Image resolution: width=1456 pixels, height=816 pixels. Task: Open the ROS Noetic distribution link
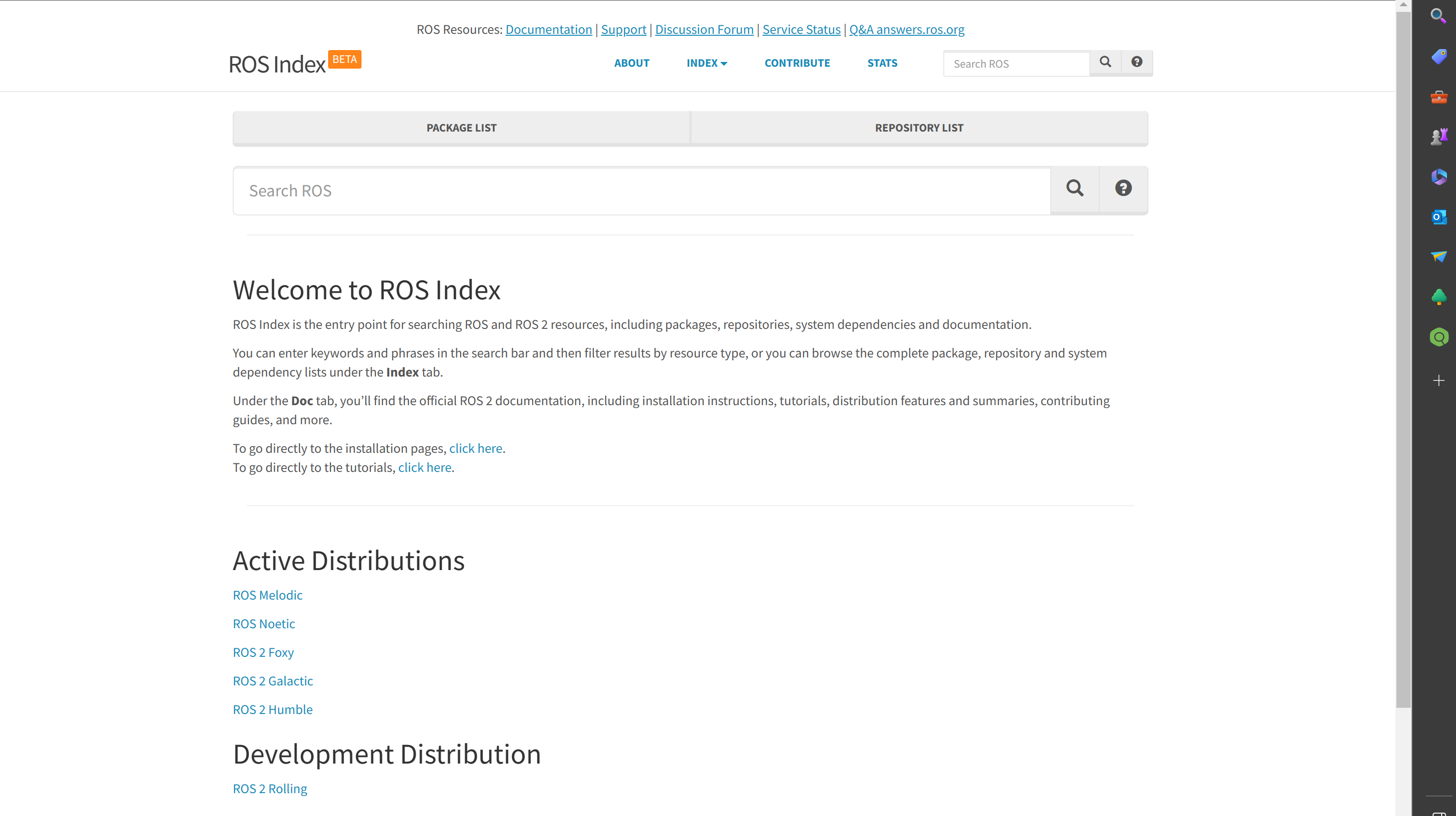click(263, 623)
